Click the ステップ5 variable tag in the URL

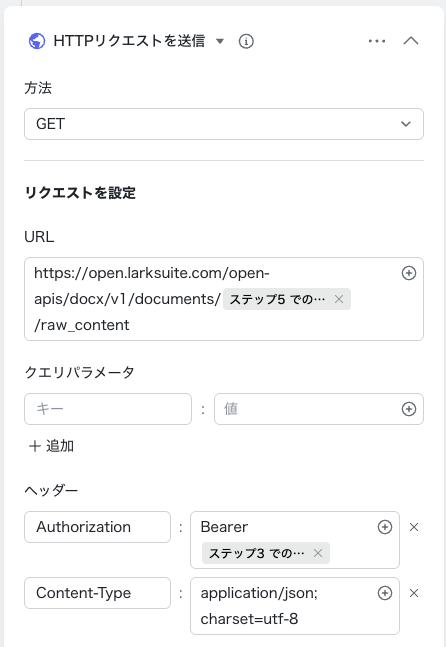[278, 299]
